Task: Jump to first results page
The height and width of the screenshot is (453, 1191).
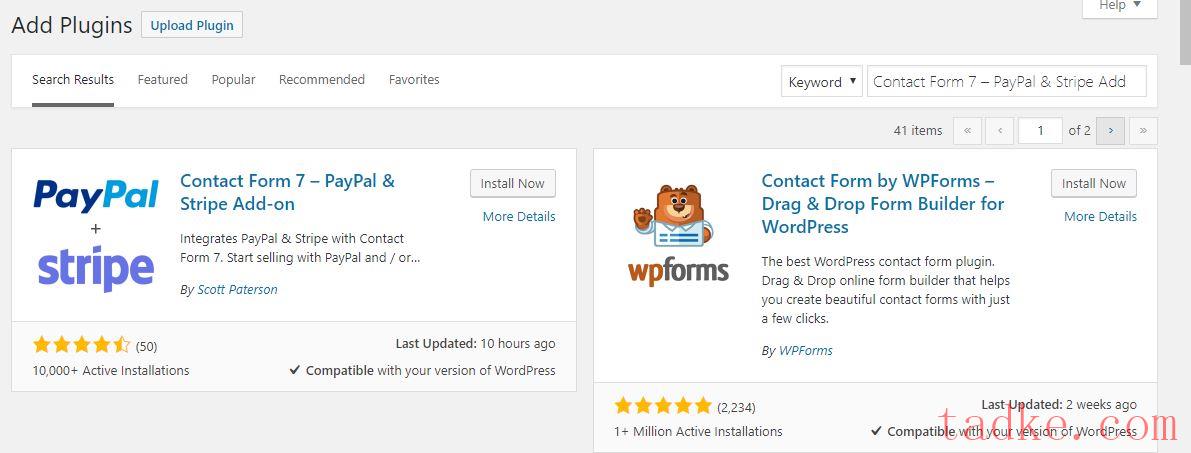Action: point(967,131)
